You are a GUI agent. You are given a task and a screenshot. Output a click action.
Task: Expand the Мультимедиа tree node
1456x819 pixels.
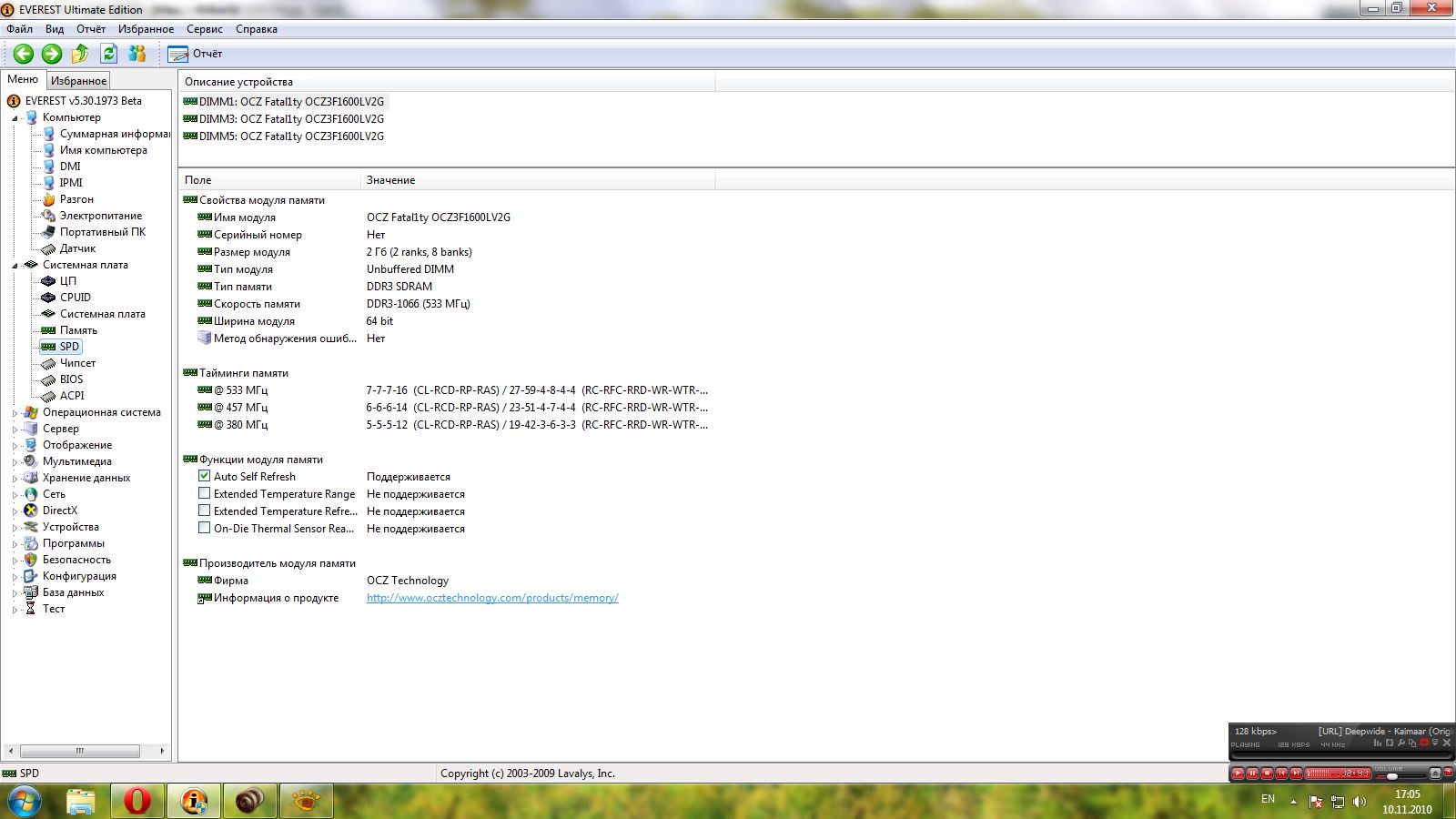pos(15,462)
